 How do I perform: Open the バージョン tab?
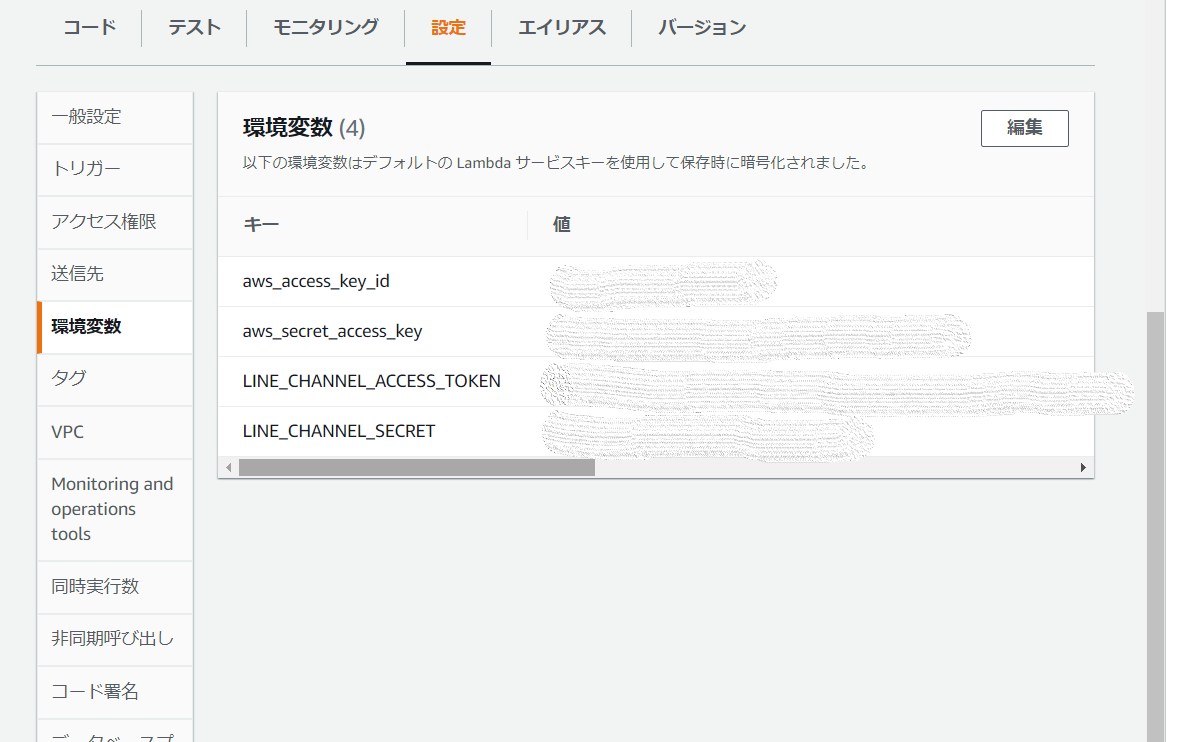coord(701,28)
